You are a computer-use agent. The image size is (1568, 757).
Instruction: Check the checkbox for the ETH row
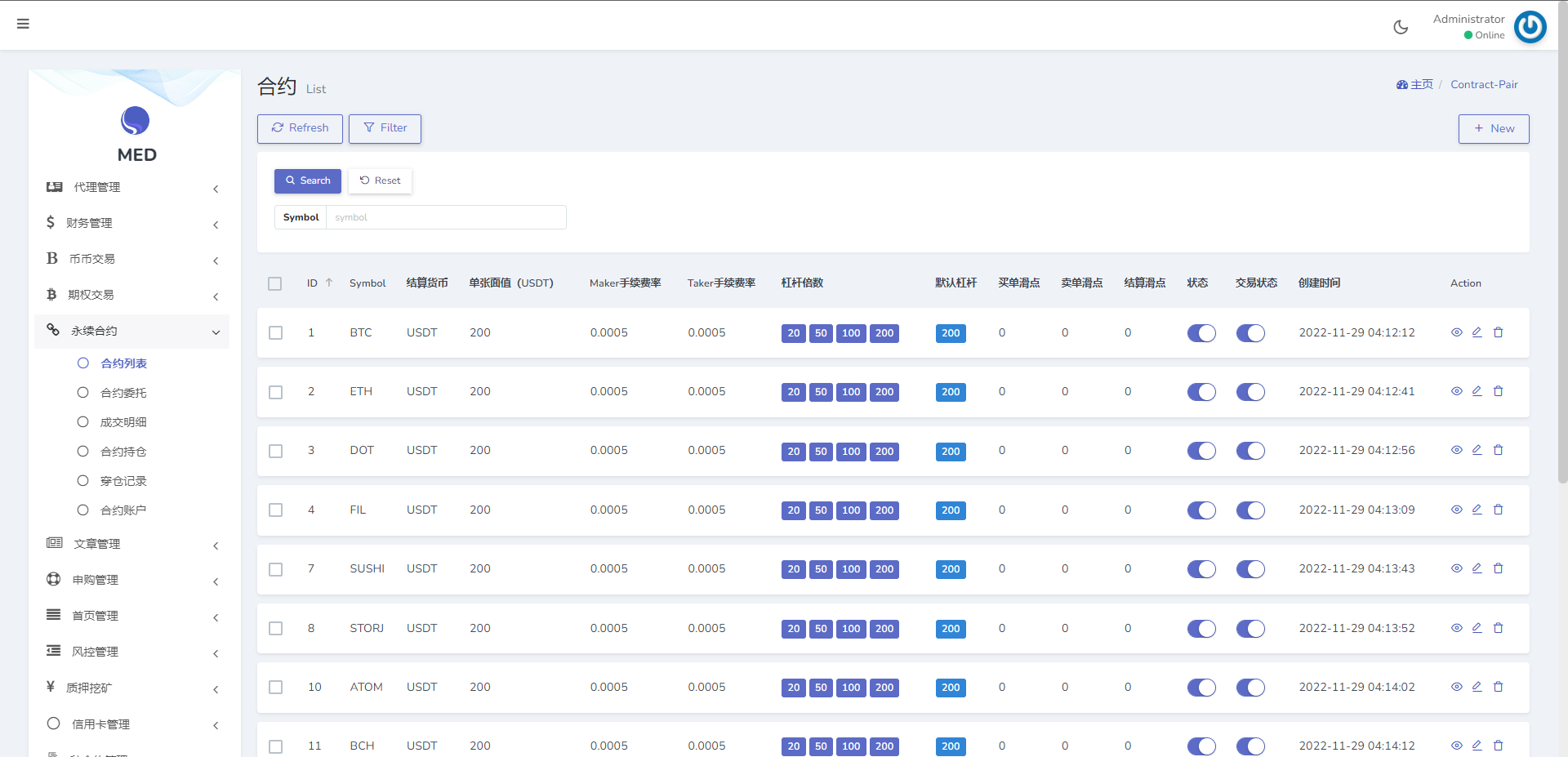click(276, 392)
